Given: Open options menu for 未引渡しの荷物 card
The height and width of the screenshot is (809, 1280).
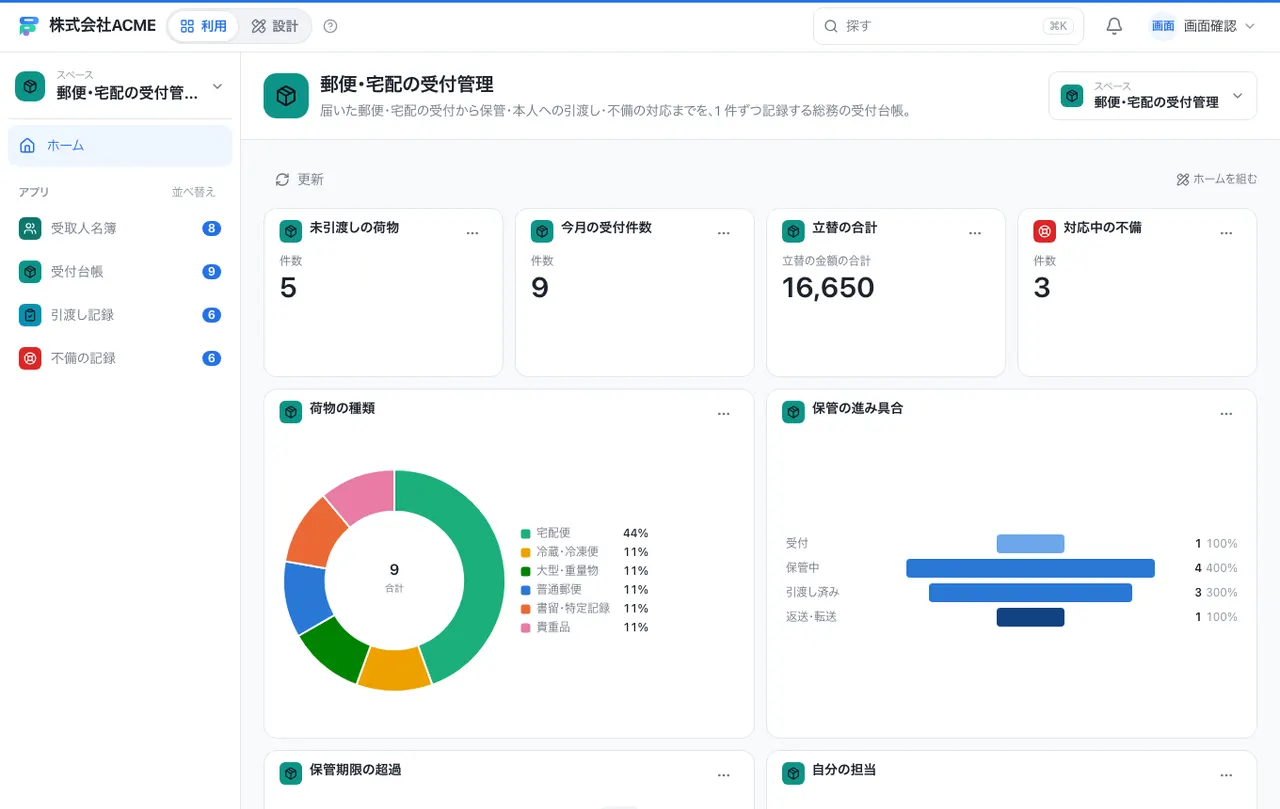Looking at the screenshot, I should [473, 232].
